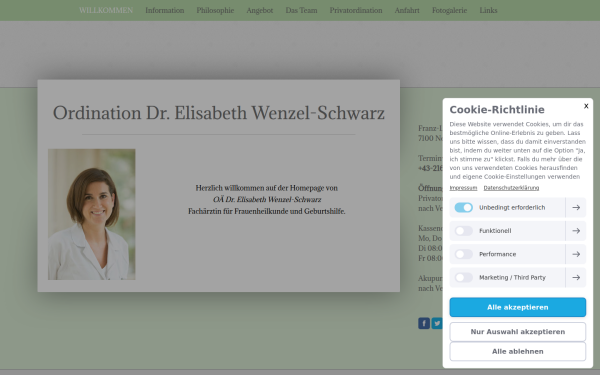This screenshot has width=600, height=375.
Task: Open the WILLKOMMEN menu item
Action: coord(106,10)
